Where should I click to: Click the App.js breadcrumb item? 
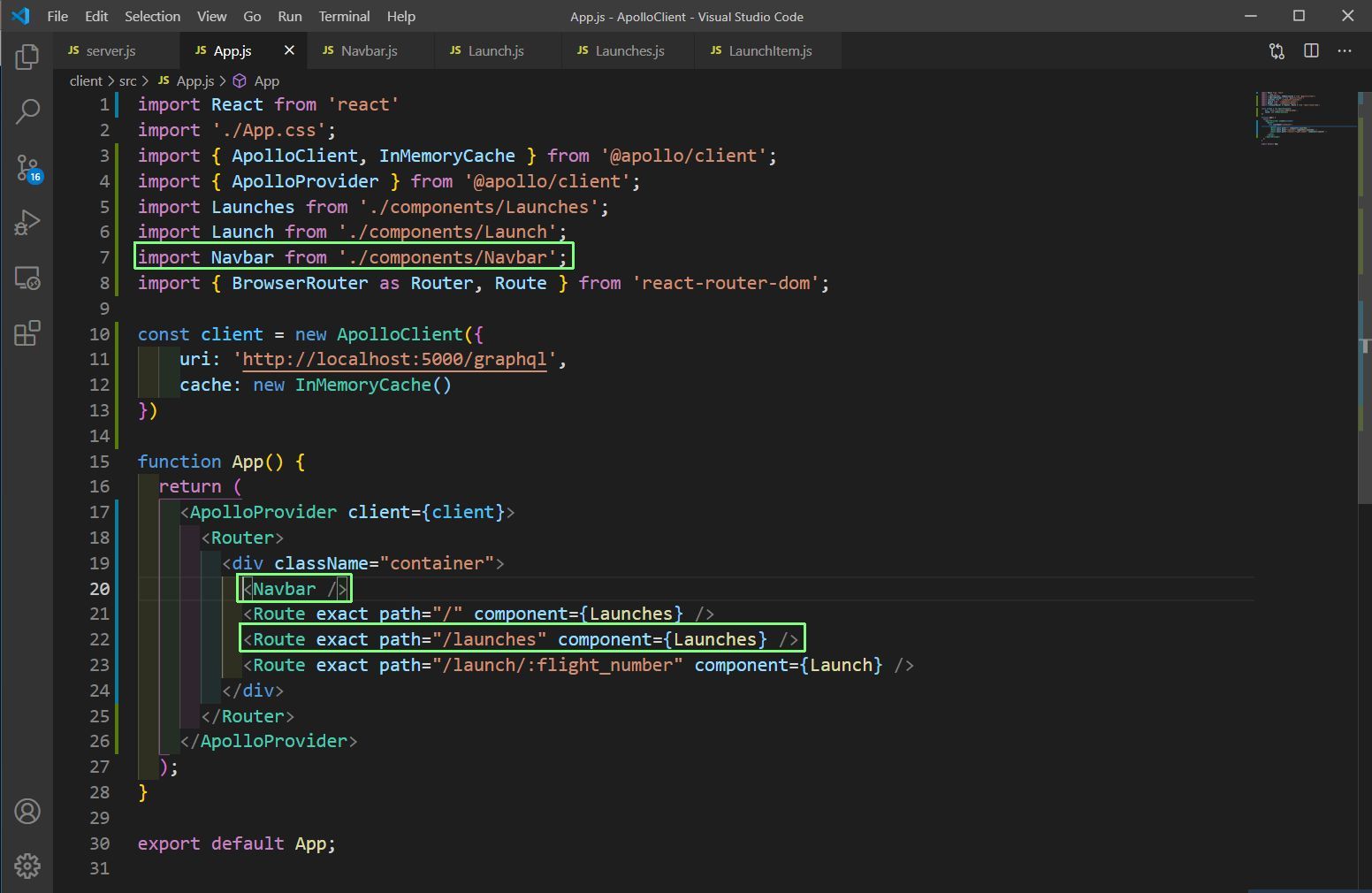click(186, 80)
